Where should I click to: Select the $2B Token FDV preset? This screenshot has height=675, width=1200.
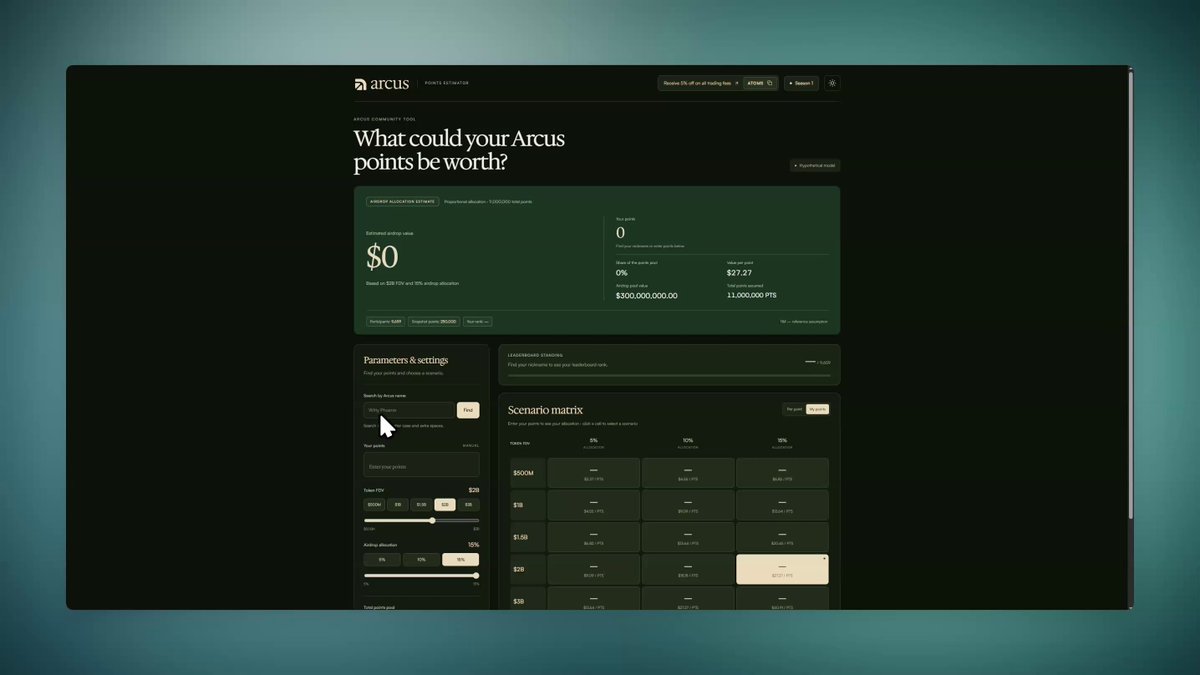pos(445,505)
